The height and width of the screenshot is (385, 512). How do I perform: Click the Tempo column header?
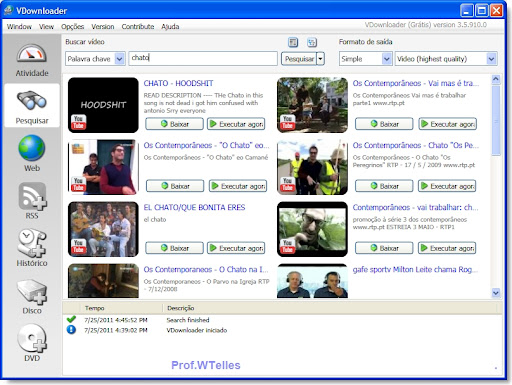[121, 308]
